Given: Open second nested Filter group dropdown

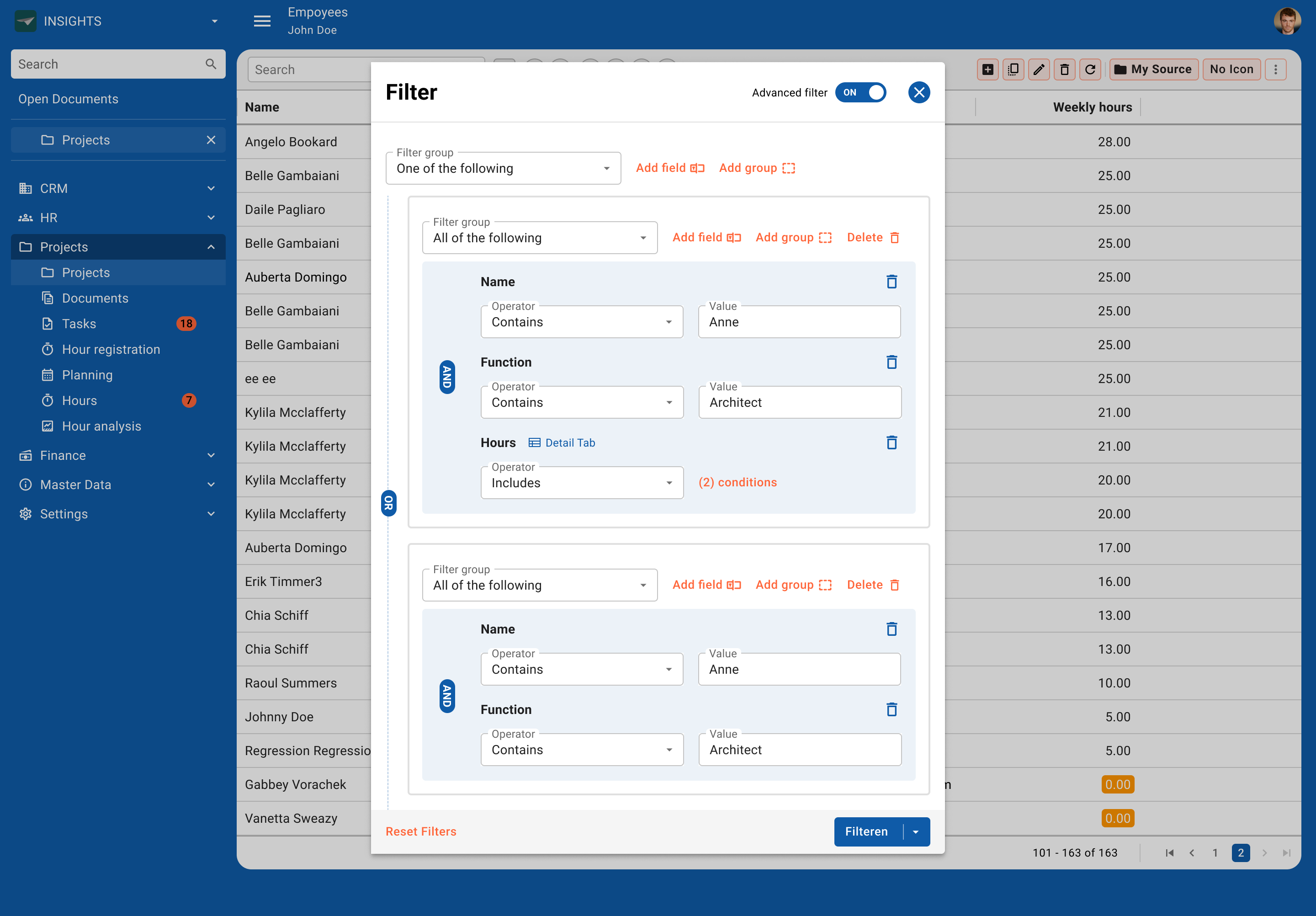Looking at the screenshot, I should coord(540,585).
